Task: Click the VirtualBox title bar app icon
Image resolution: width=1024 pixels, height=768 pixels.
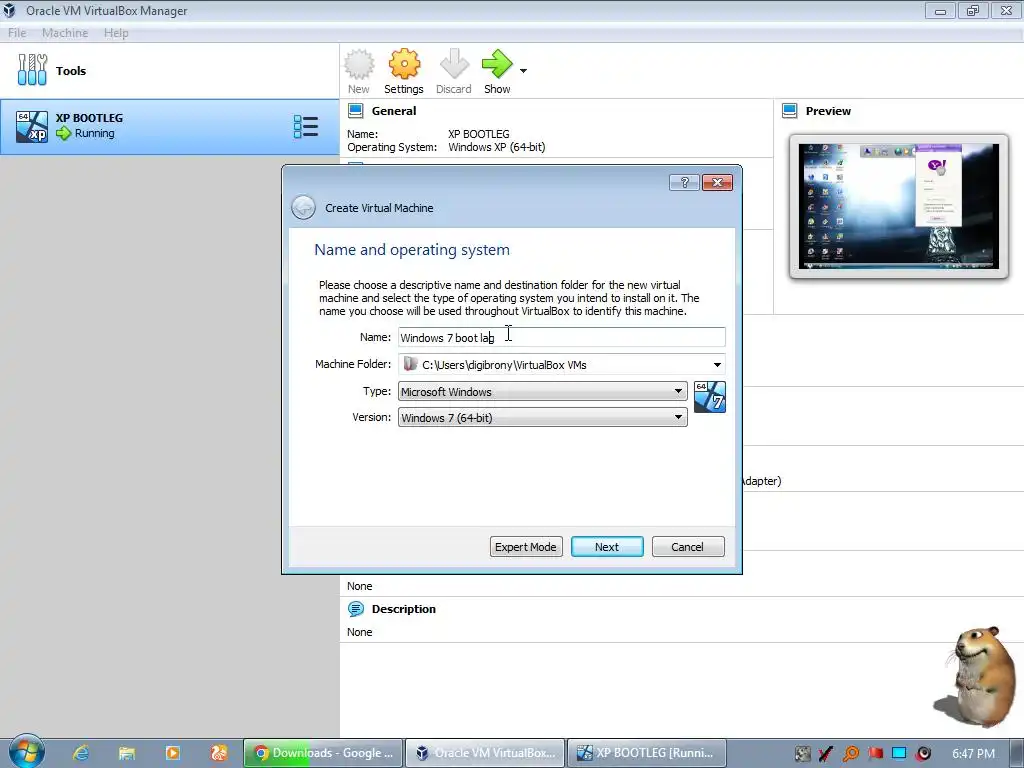Action: tap(10, 10)
